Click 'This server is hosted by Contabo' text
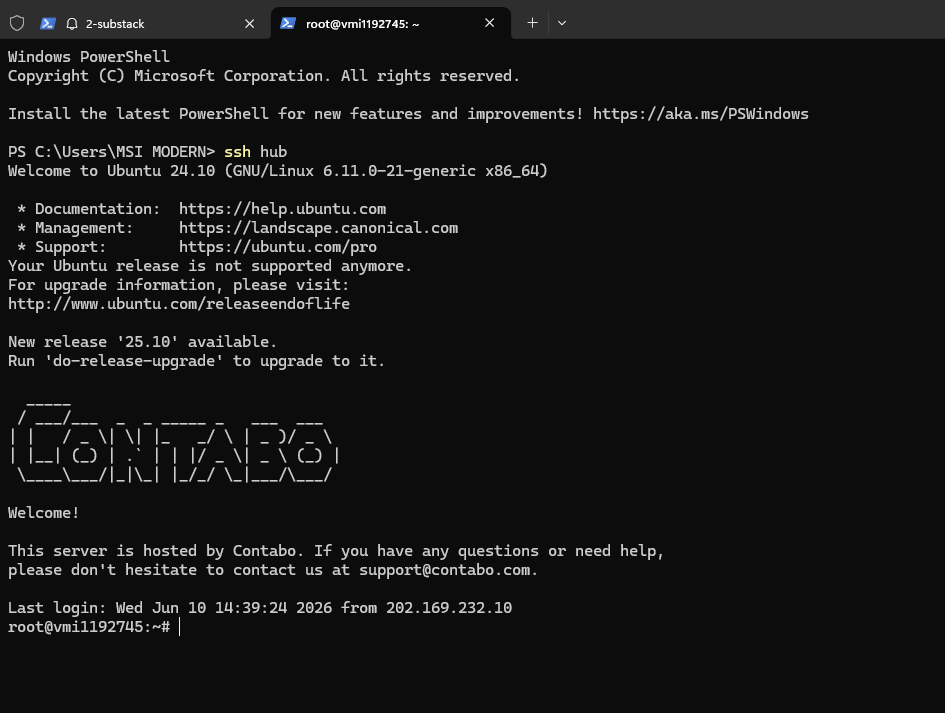Viewport: 945px width, 713px height. 152,551
